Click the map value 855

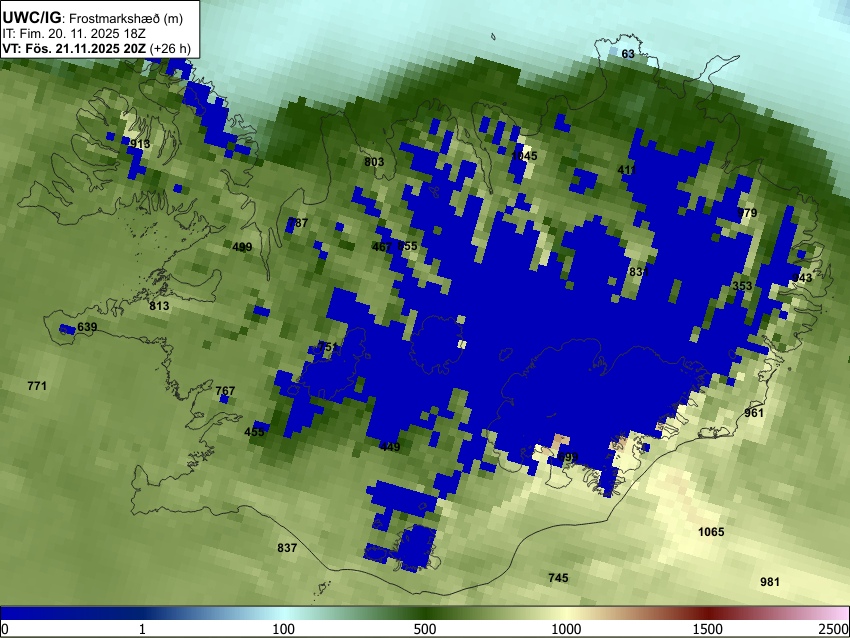[x=408, y=246]
